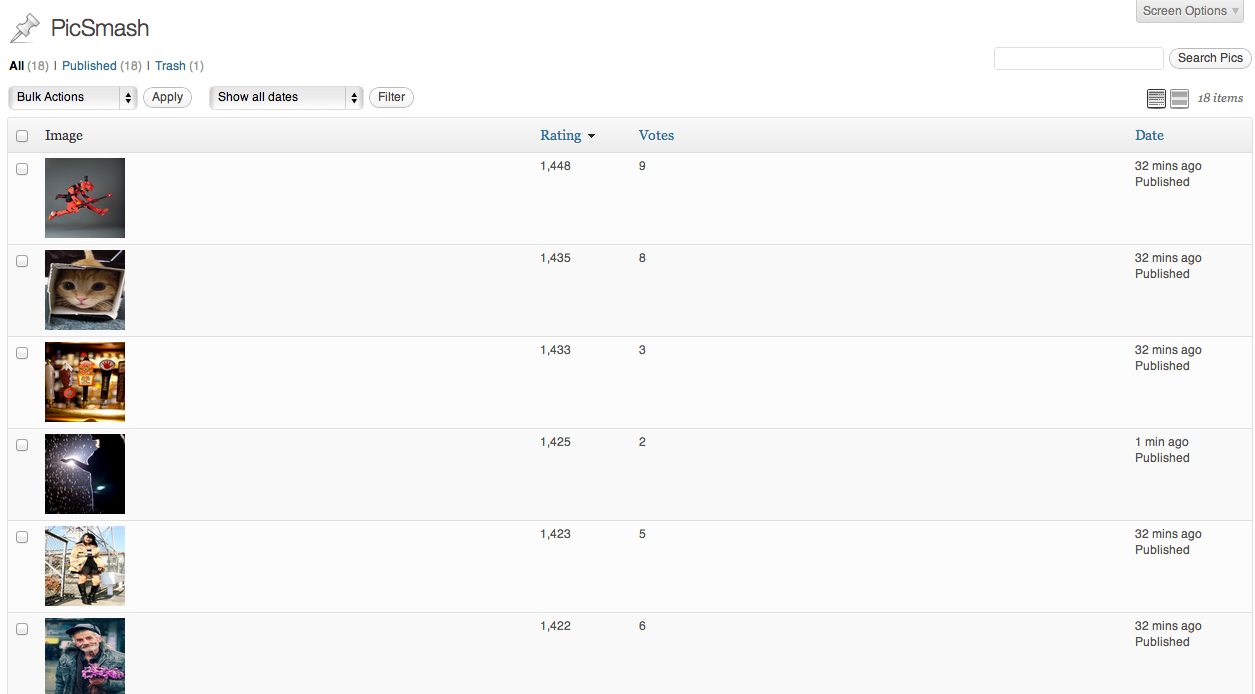Focus the search pics text field
This screenshot has height=694, width=1255.
[1079, 58]
